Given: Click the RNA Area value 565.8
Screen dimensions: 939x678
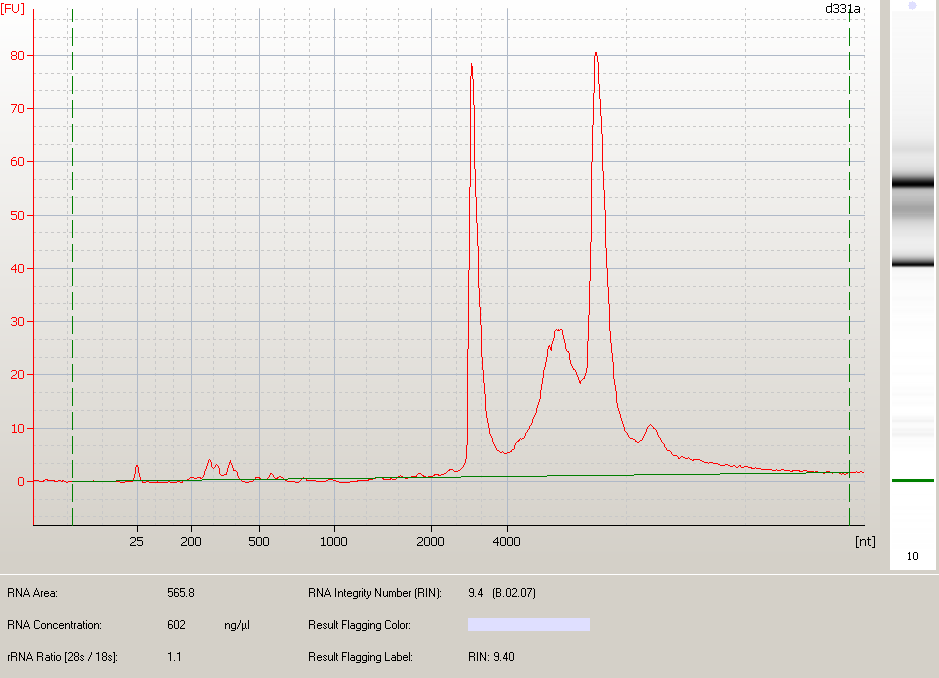Looking at the screenshot, I should click(x=180, y=593).
